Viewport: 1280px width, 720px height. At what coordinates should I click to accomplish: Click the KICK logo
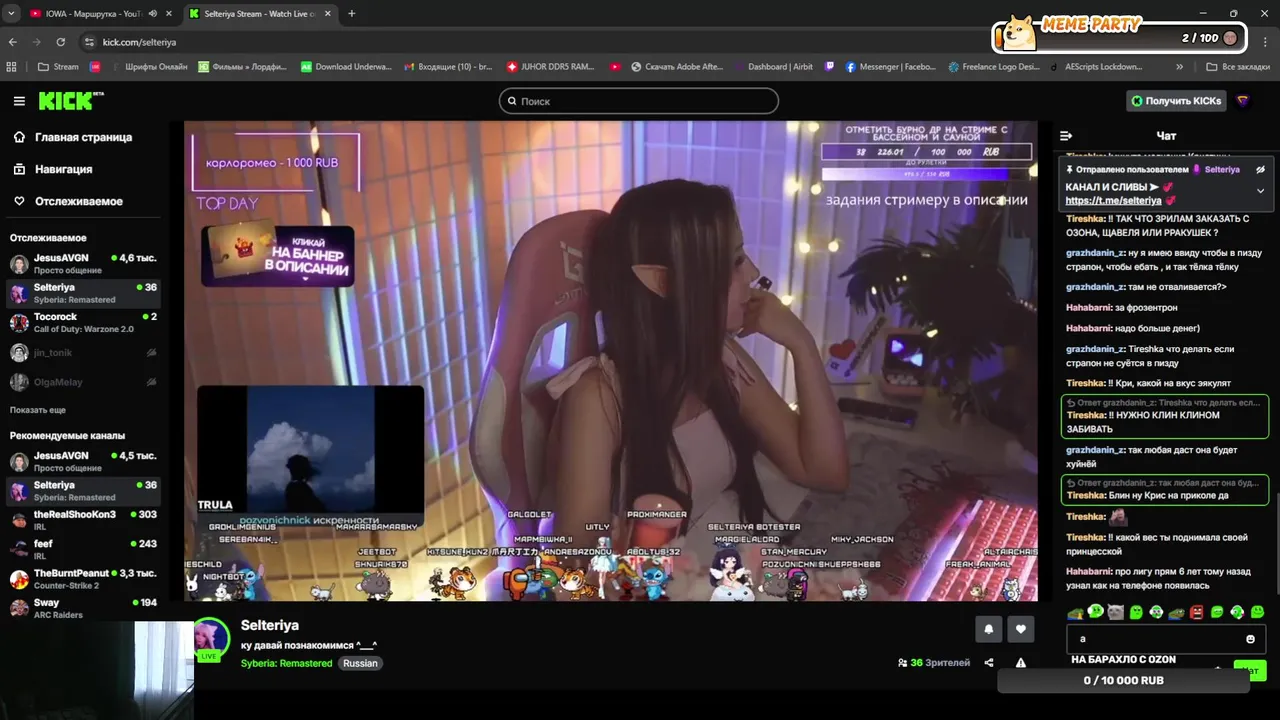(70, 100)
